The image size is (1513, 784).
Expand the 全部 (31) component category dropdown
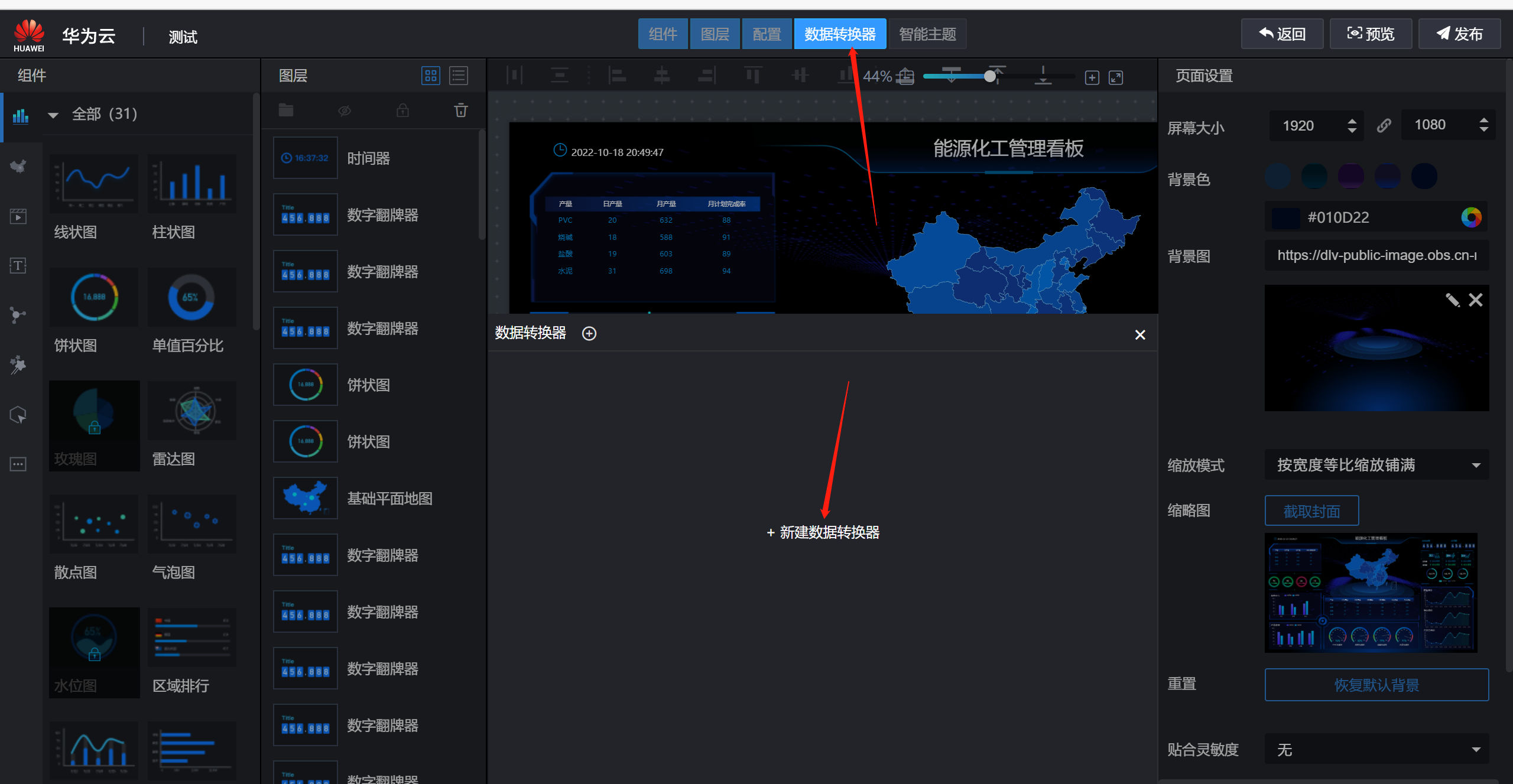click(53, 115)
